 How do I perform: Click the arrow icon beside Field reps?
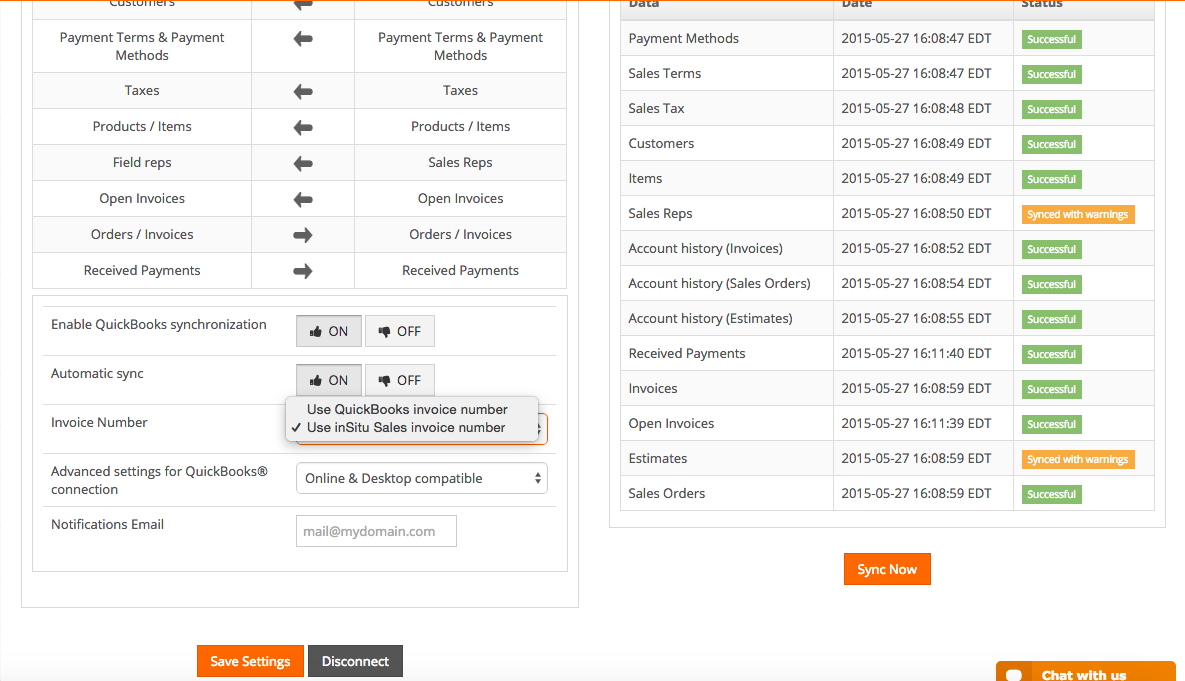click(x=303, y=163)
